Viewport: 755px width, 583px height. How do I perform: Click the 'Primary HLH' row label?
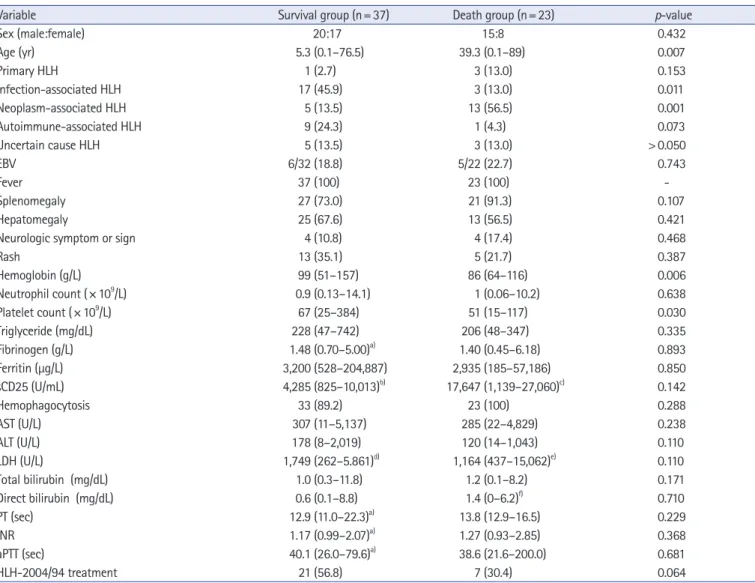pos(28,71)
